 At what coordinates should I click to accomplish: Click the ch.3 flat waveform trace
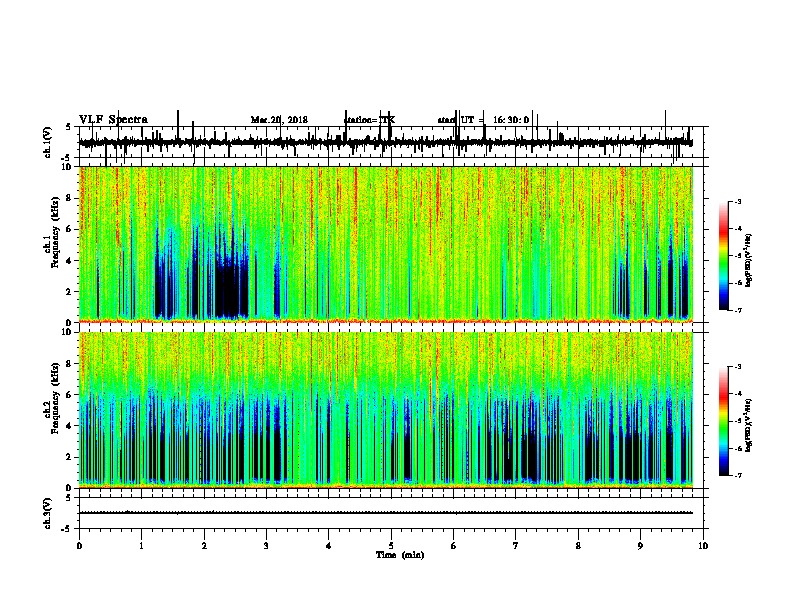click(386, 513)
